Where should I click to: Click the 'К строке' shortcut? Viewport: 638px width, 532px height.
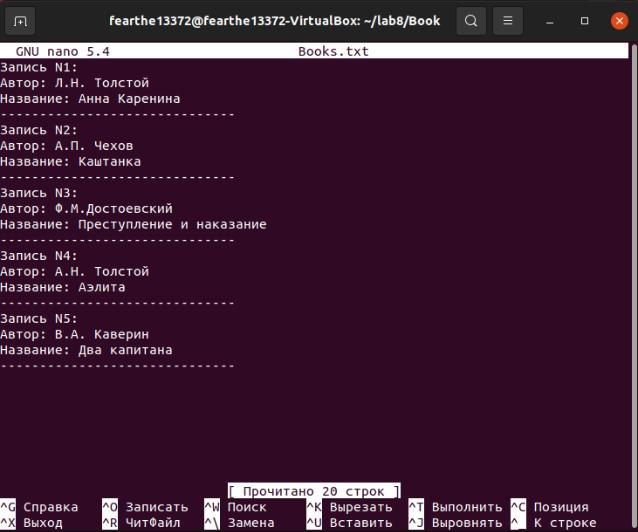pyautogui.click(x=554, y=523)
